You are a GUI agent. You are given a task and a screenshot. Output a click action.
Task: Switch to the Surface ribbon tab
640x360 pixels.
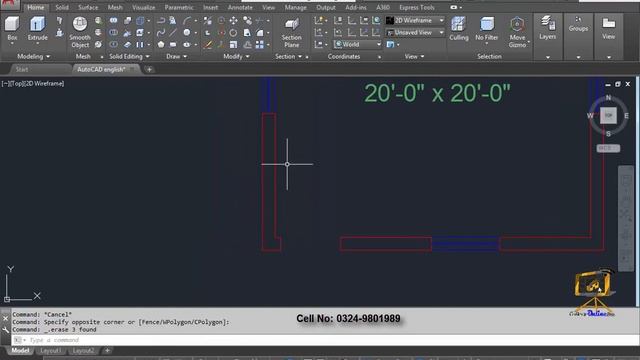88,7
